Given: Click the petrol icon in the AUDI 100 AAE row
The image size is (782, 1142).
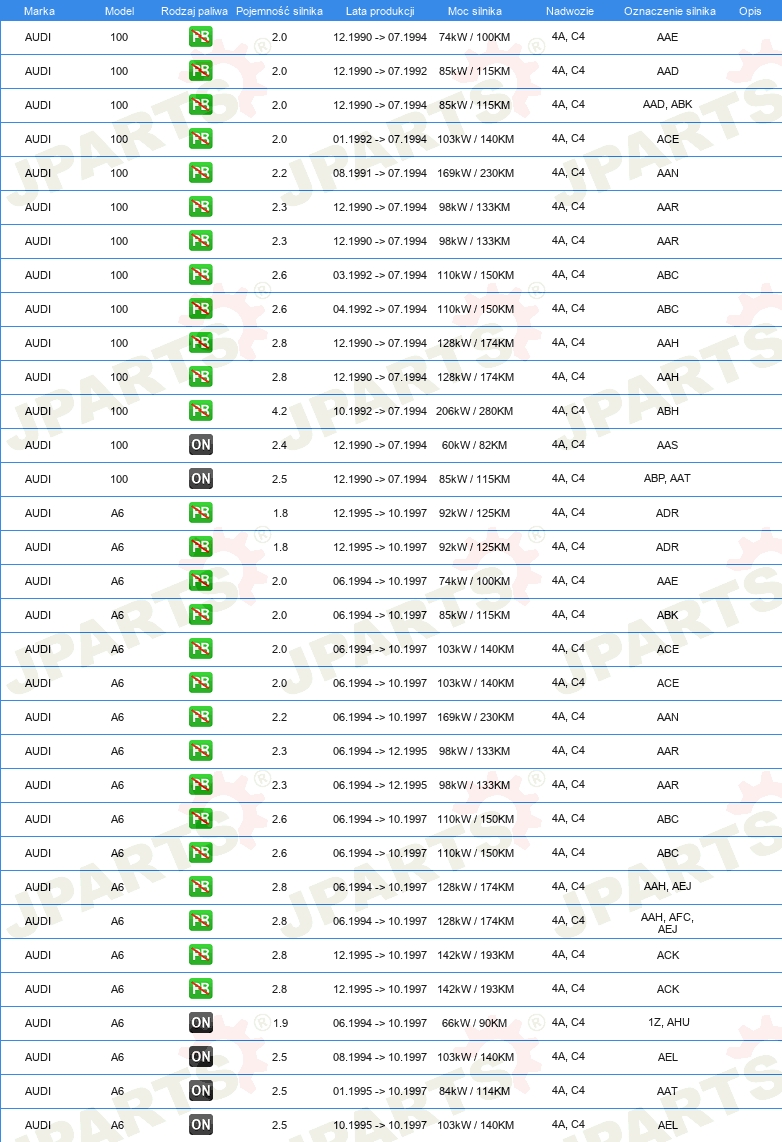Looking at the screenshot, I should tap(200, 36).
